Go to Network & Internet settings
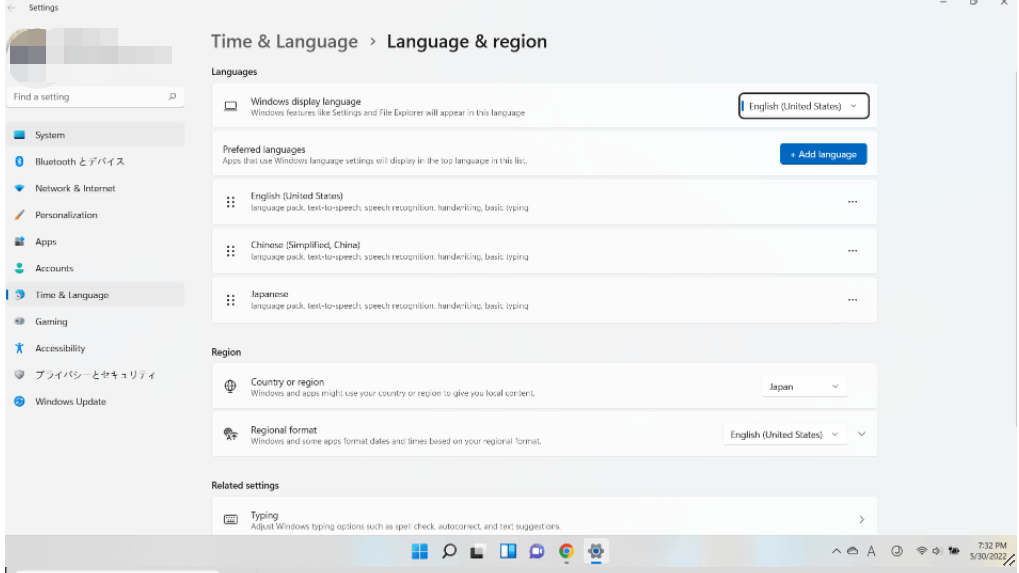Viewport: 1019px width, 573px height. (95, 188)
